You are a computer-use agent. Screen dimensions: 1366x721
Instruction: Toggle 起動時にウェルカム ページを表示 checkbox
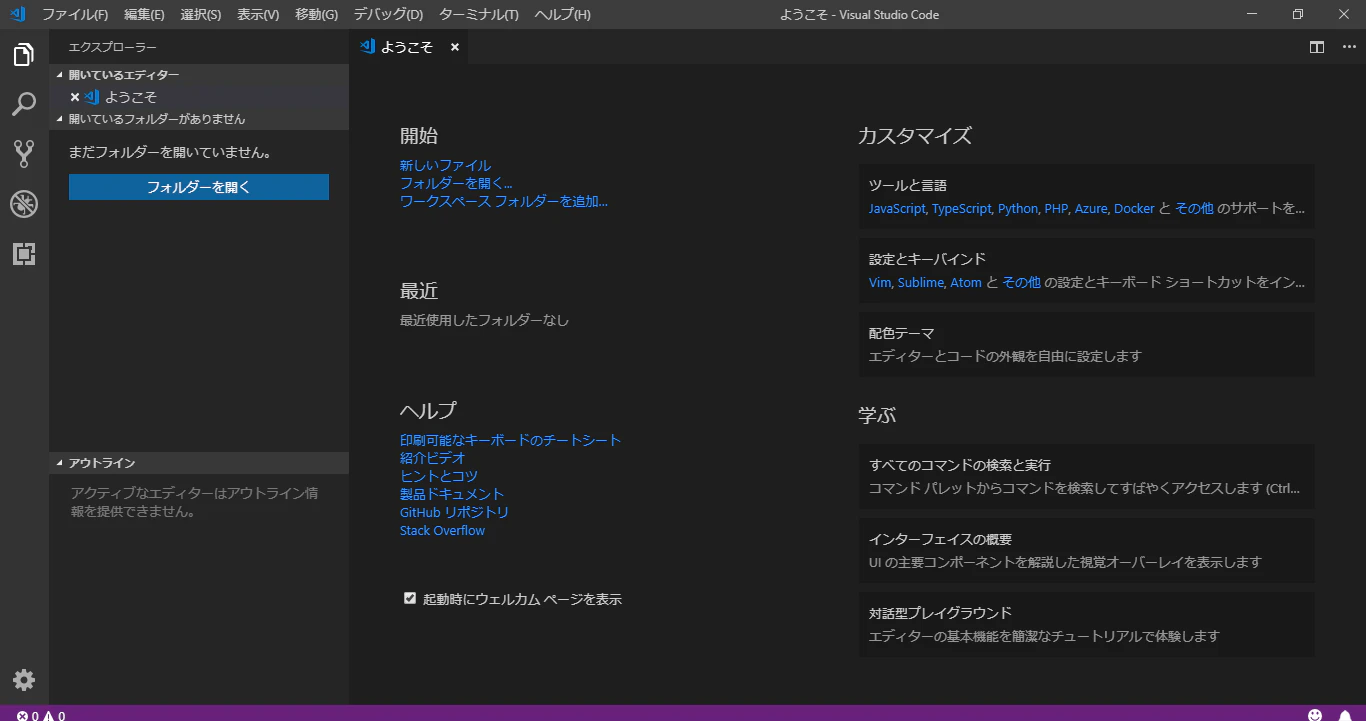click(x=410, y=598)
